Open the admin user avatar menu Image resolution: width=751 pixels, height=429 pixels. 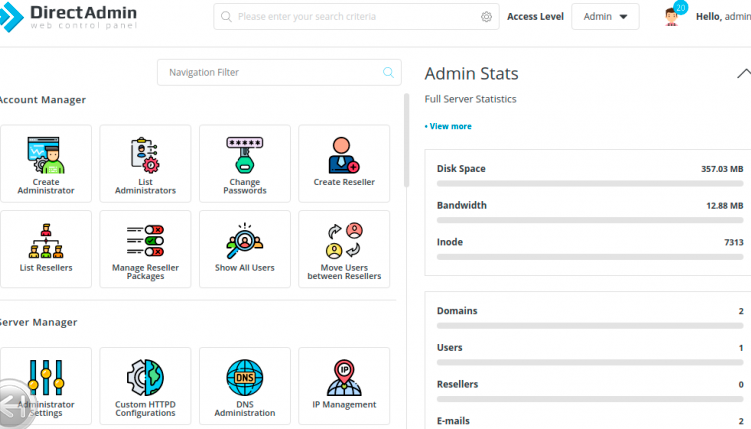(x=673, y=16)
